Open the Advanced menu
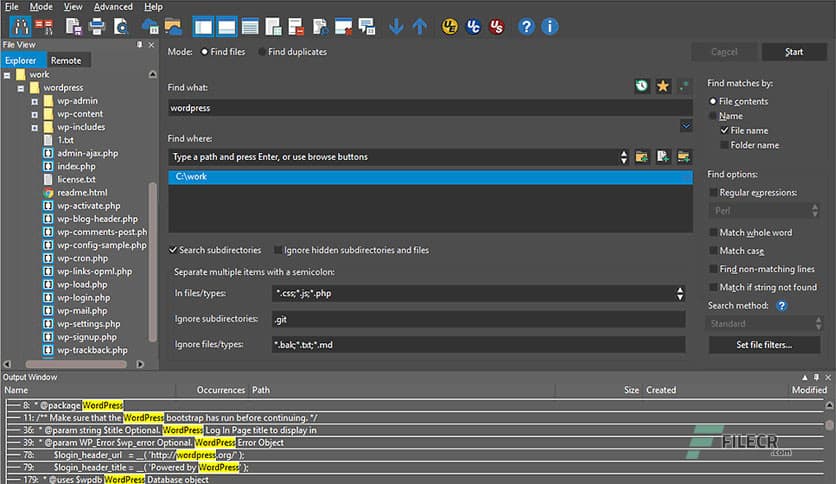Image resolution: width=836 pixels, height=484 pixels. pos(113,7)
